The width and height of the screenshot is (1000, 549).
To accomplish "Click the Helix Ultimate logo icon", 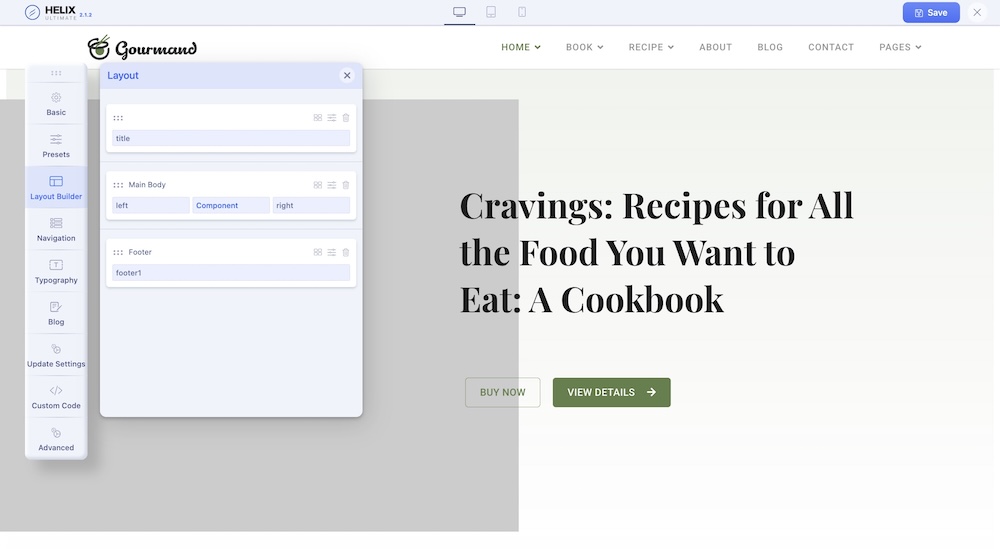I will click(32, 12).
